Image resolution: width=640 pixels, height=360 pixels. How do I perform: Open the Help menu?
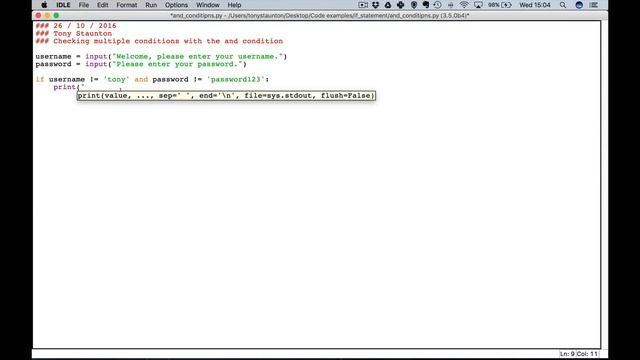point(234,5)
